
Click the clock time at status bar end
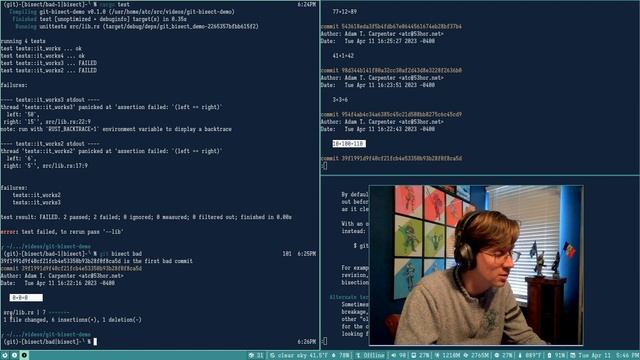[x=628, y=356]
